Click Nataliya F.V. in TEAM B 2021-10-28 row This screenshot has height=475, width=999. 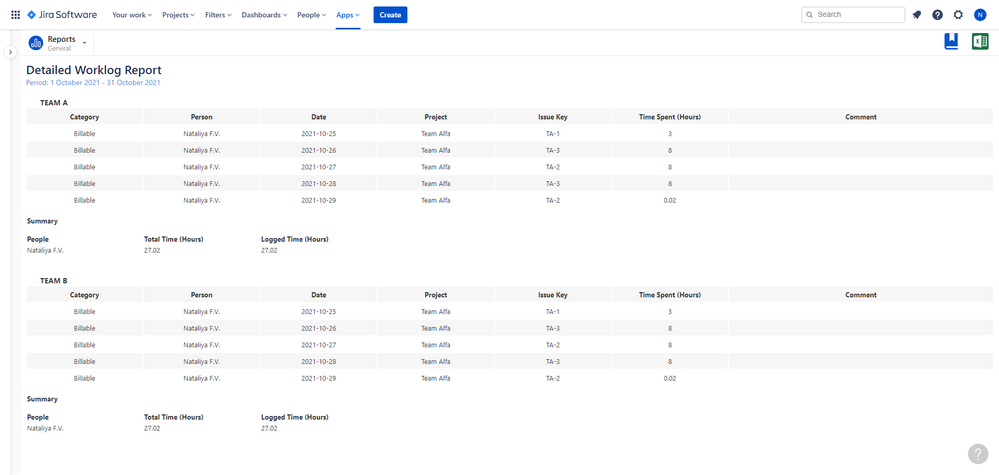[x=201, y=361]
